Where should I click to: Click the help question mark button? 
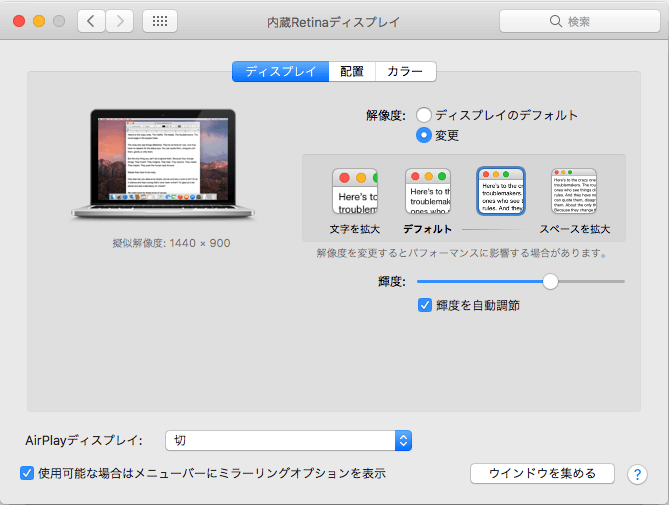[x=637, y=474]
